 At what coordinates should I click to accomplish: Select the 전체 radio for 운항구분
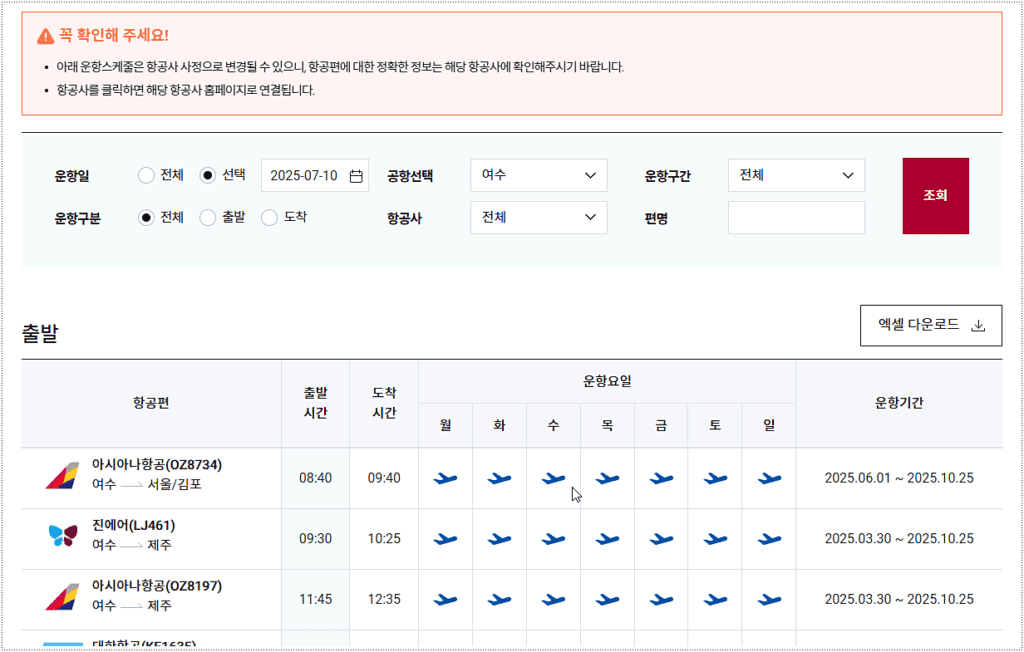146,218
